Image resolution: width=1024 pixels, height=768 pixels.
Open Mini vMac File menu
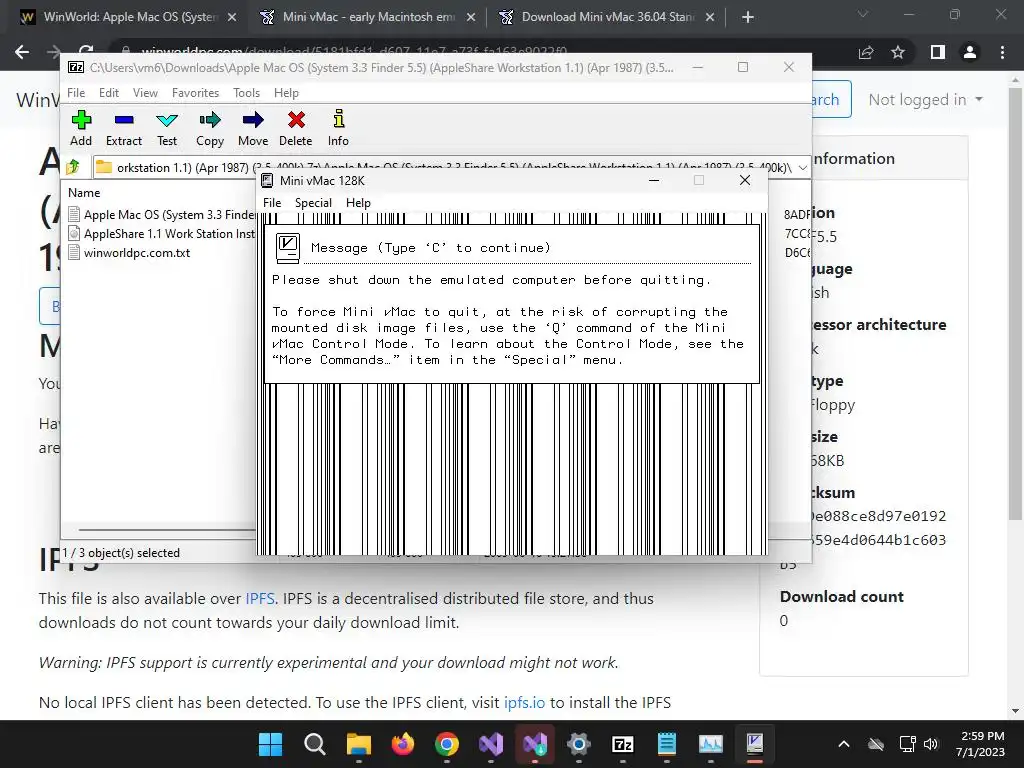[x=272, y=202]
